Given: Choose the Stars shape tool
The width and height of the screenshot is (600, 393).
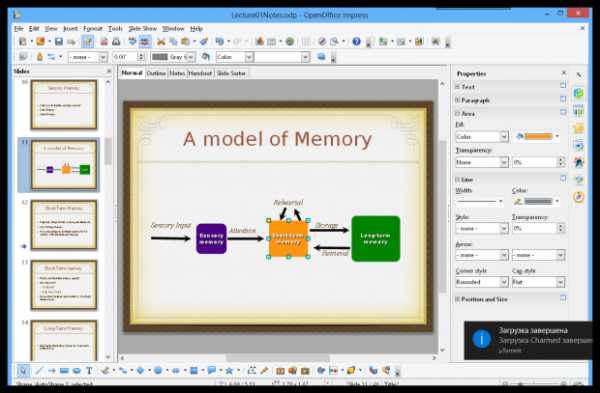Looking at the screenshot, I should [229, 370].
